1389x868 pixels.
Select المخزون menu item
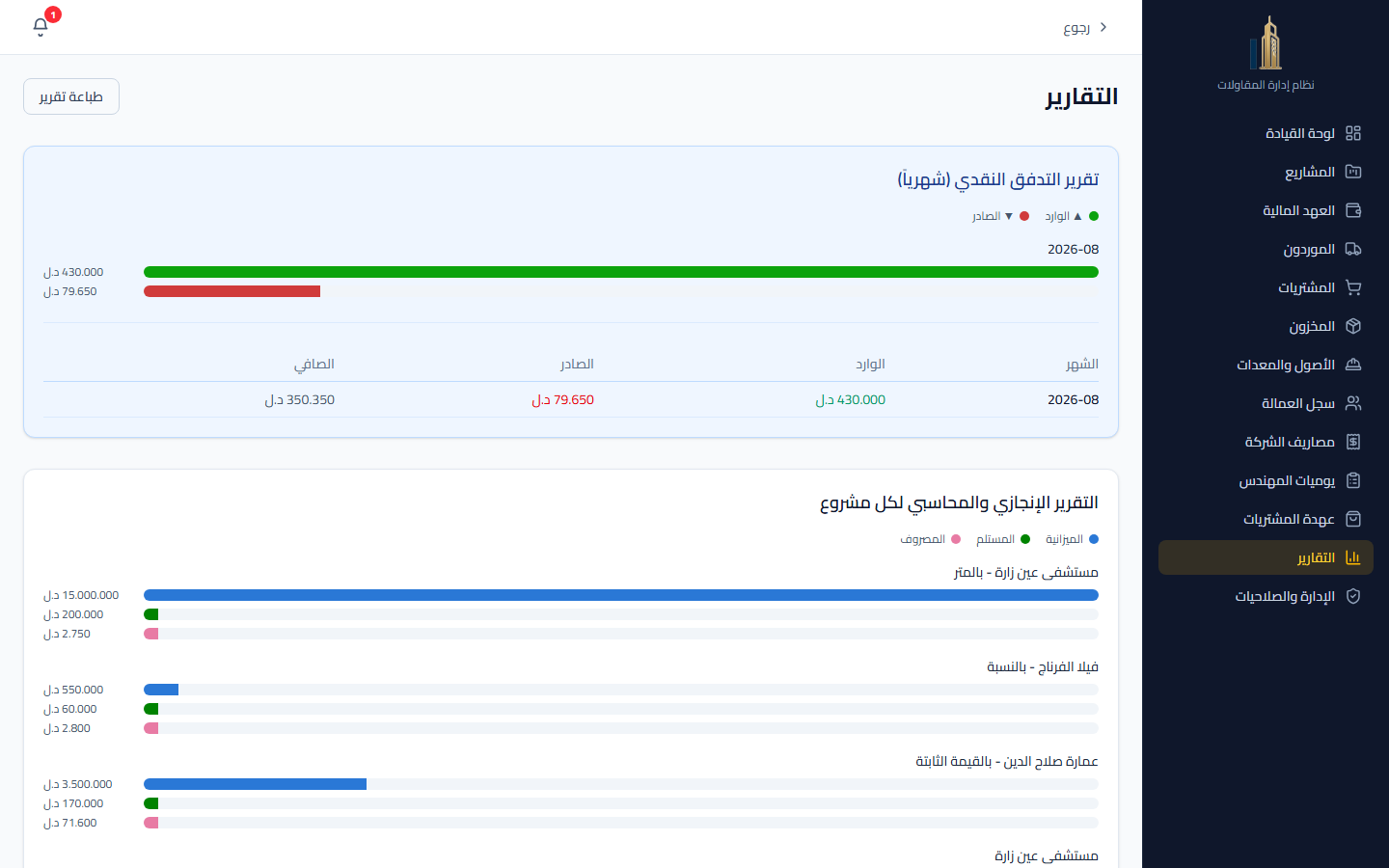click(1266, 326)
